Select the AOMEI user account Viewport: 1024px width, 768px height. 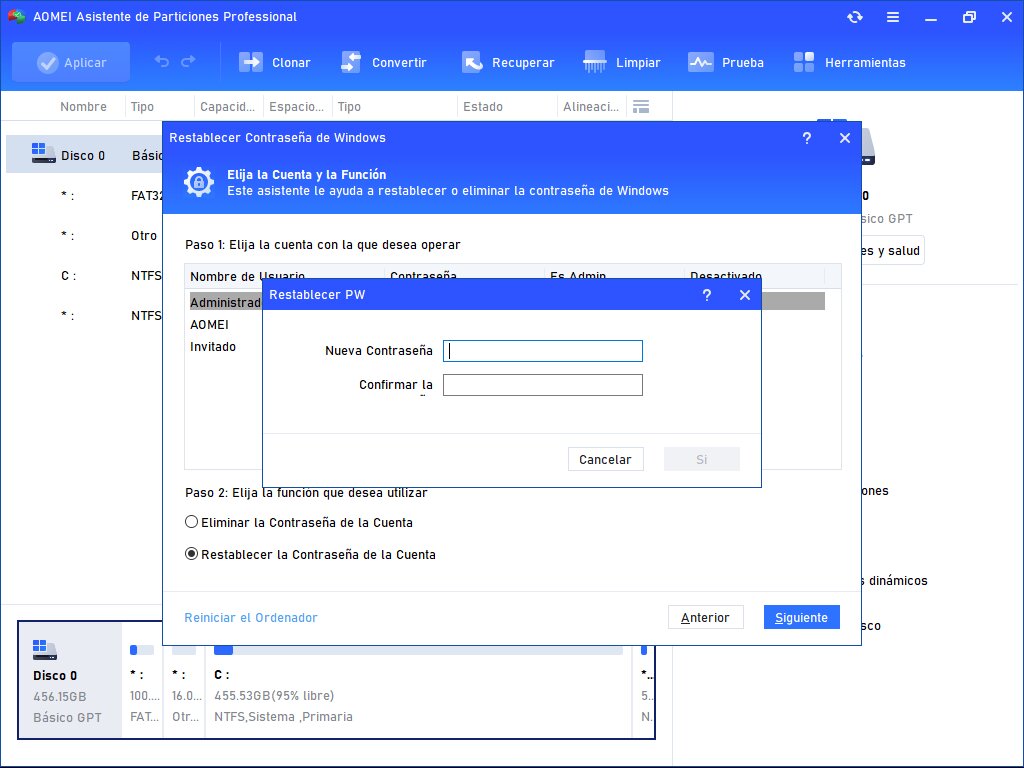210,325
